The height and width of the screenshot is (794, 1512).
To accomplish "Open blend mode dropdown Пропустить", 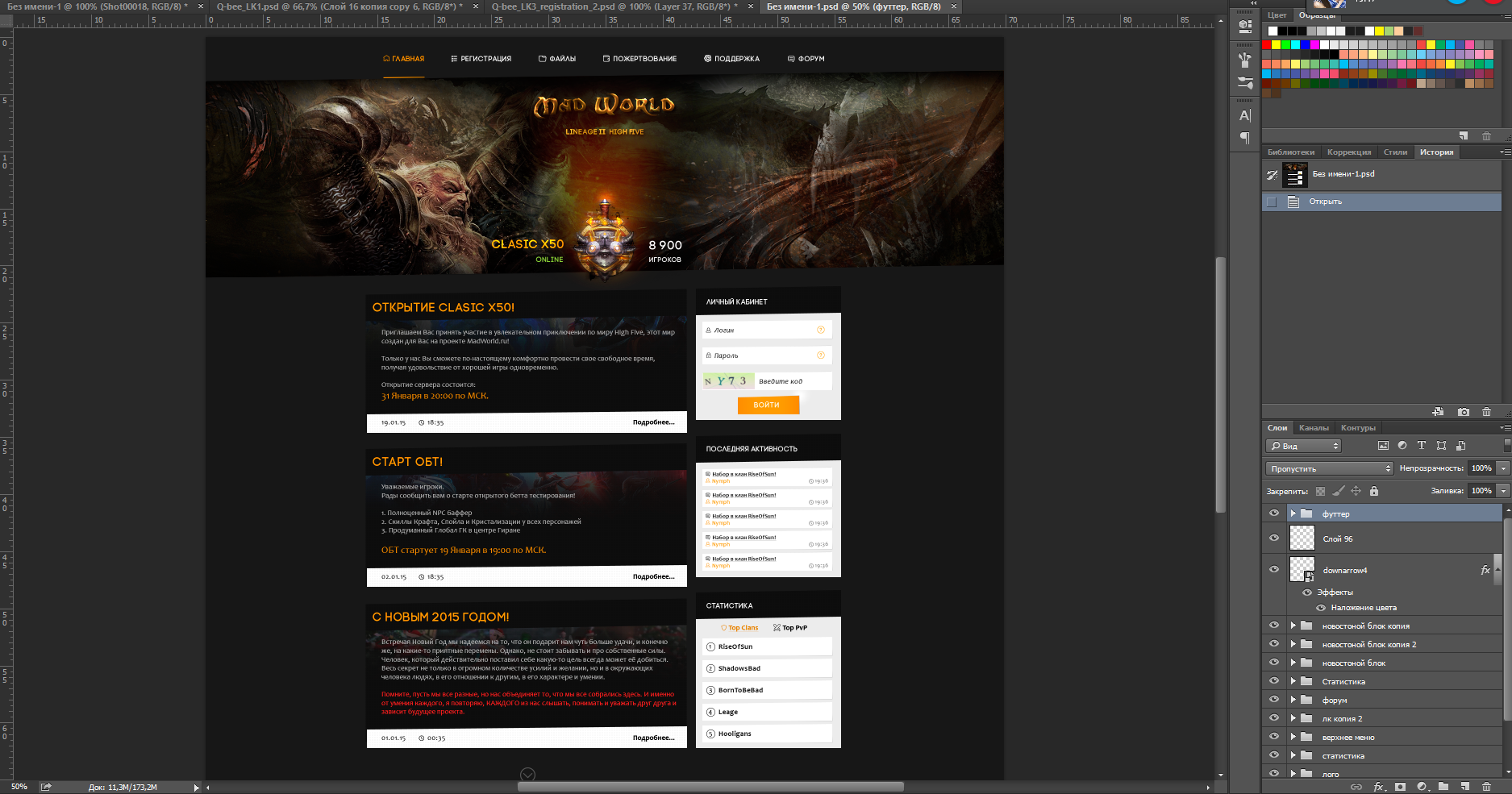I will click(x=1329, y=468).
